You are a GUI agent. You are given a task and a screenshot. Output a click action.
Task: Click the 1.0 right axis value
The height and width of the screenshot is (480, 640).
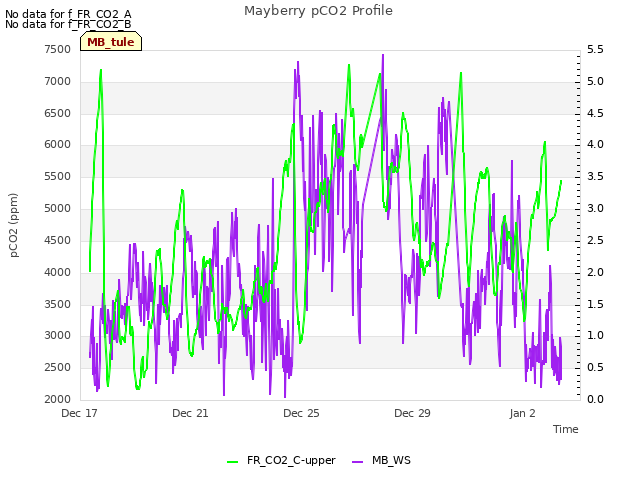click(595, 336)
